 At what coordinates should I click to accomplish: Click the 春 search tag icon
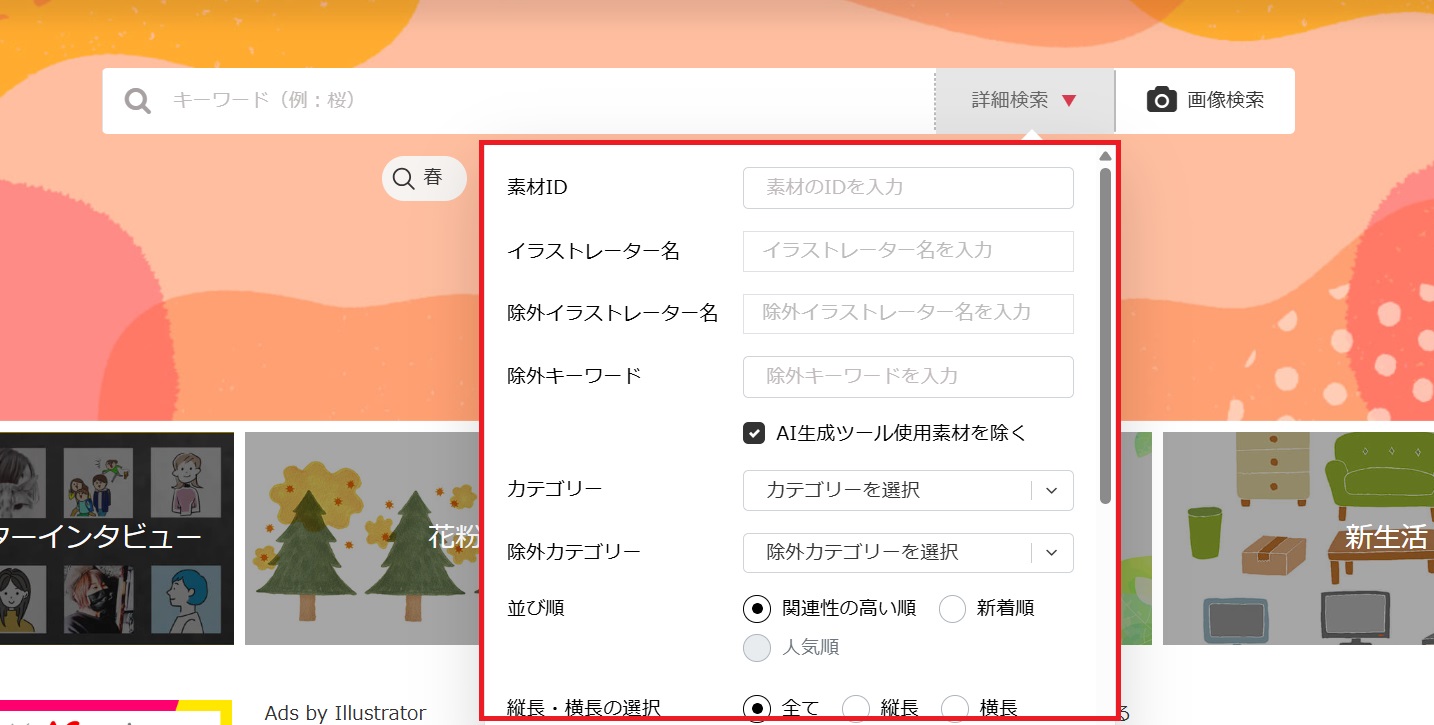pyautogui.click(x=404, y=178)
